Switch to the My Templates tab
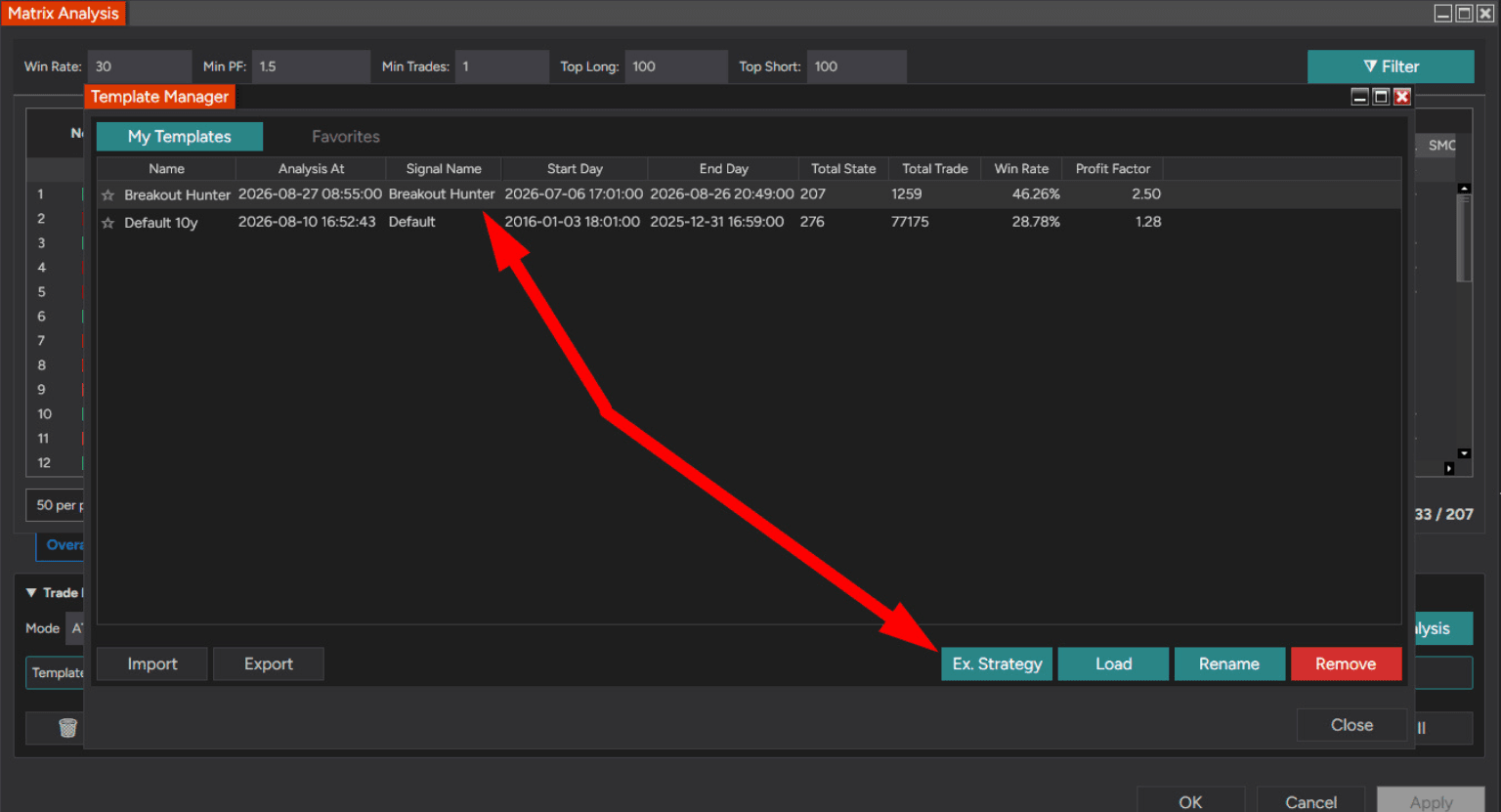 point(180,137)
